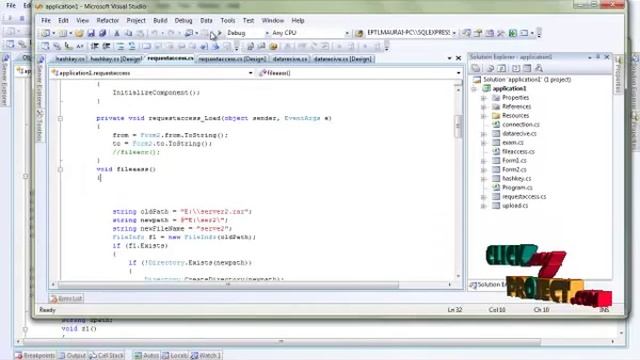Click the Find in Files icon
The width and height of the screenshot is (640, 360).
tap(359, 33)
